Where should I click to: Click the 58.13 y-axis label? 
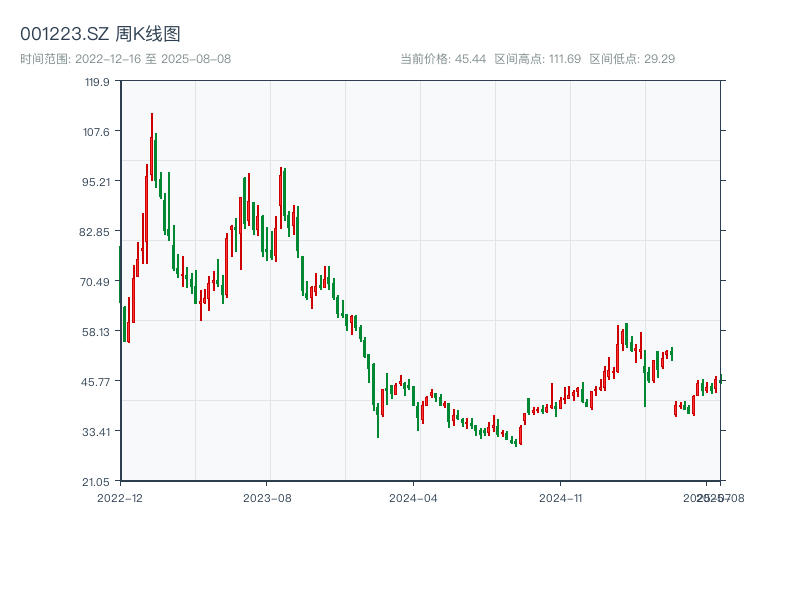(96, 332)
